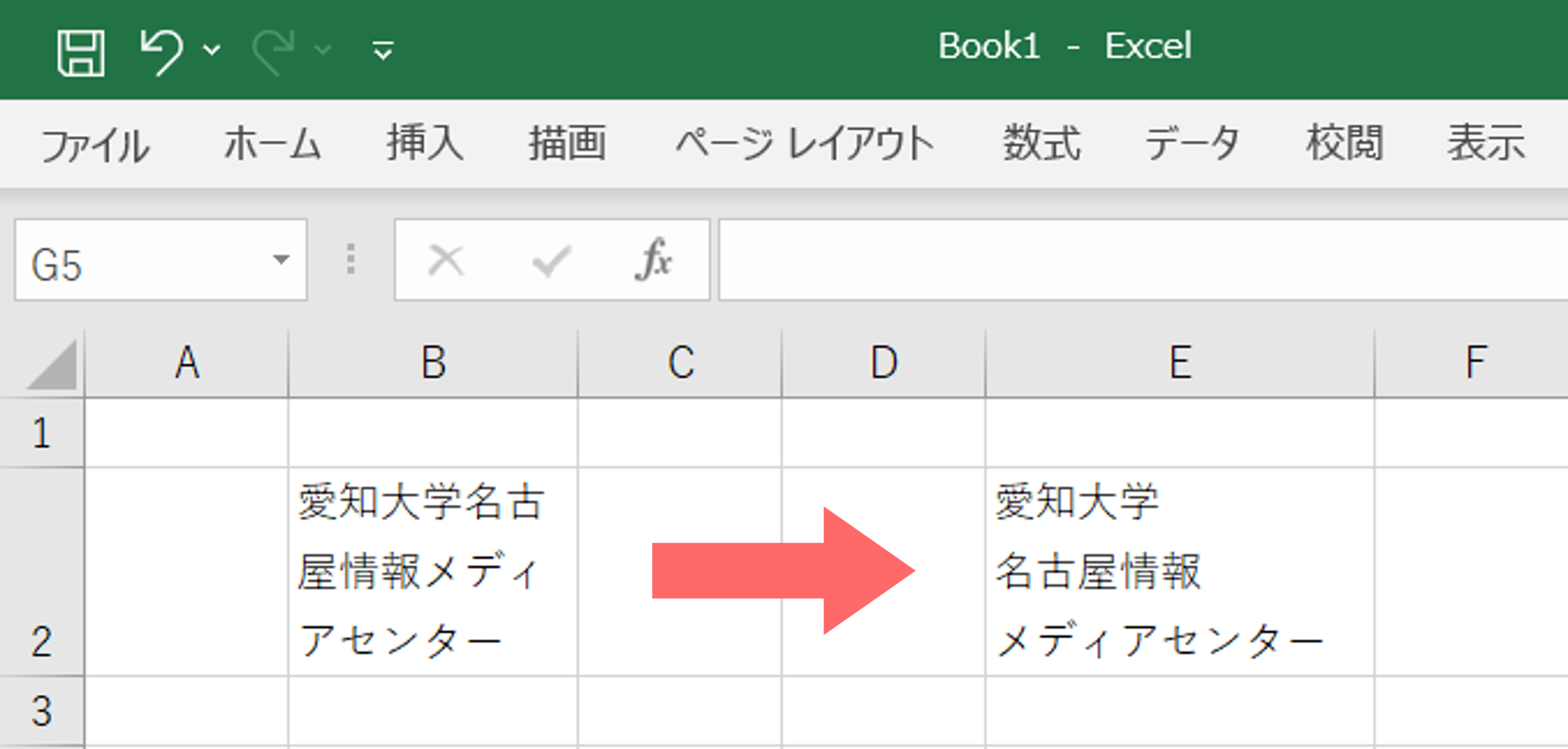
Task: Click the Book1 - Excel title text
Action: 1065,47
